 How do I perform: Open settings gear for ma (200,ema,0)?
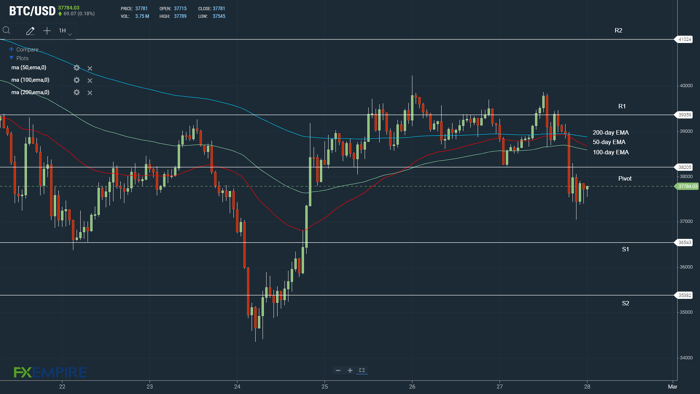(x=76, y=92)
